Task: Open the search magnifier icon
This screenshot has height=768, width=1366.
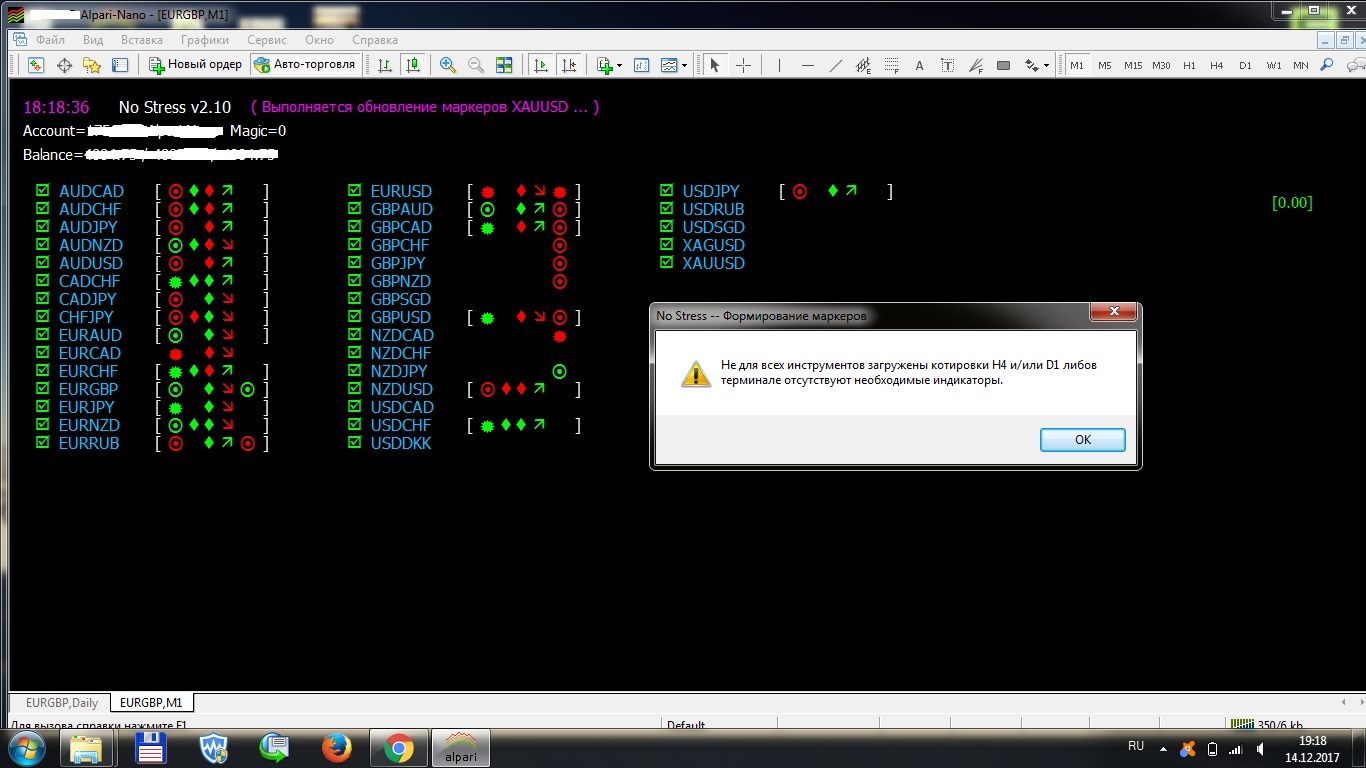Action: pos(1327,65)
